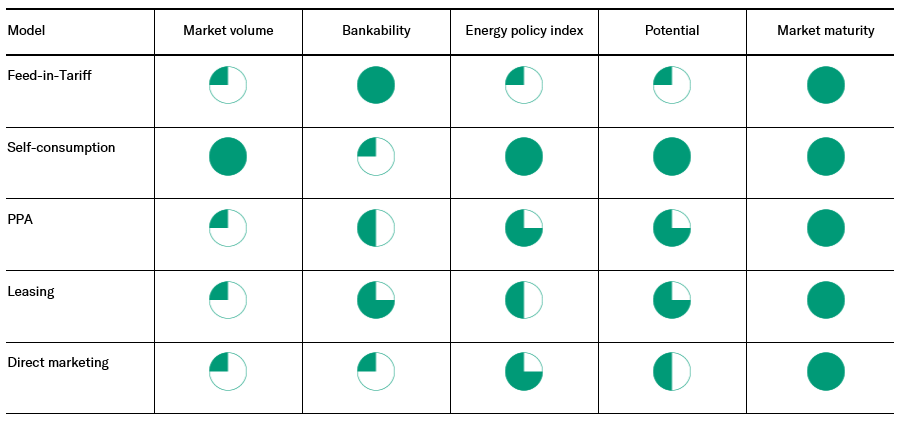Select the Market maturity column header
901x421 pixels.
(x=826, y=31)
